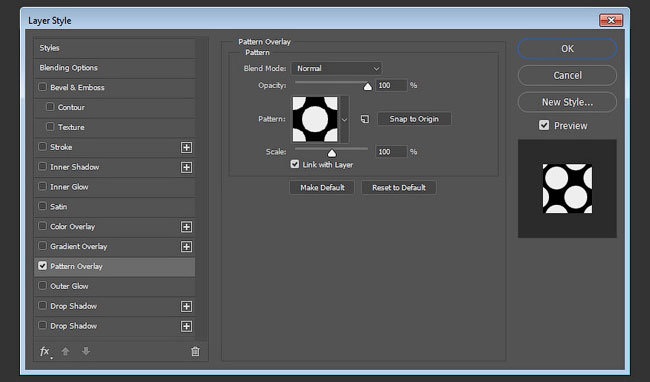Enable the Contour checkbox
Screen dimensions: 650x382
point(50,107)
